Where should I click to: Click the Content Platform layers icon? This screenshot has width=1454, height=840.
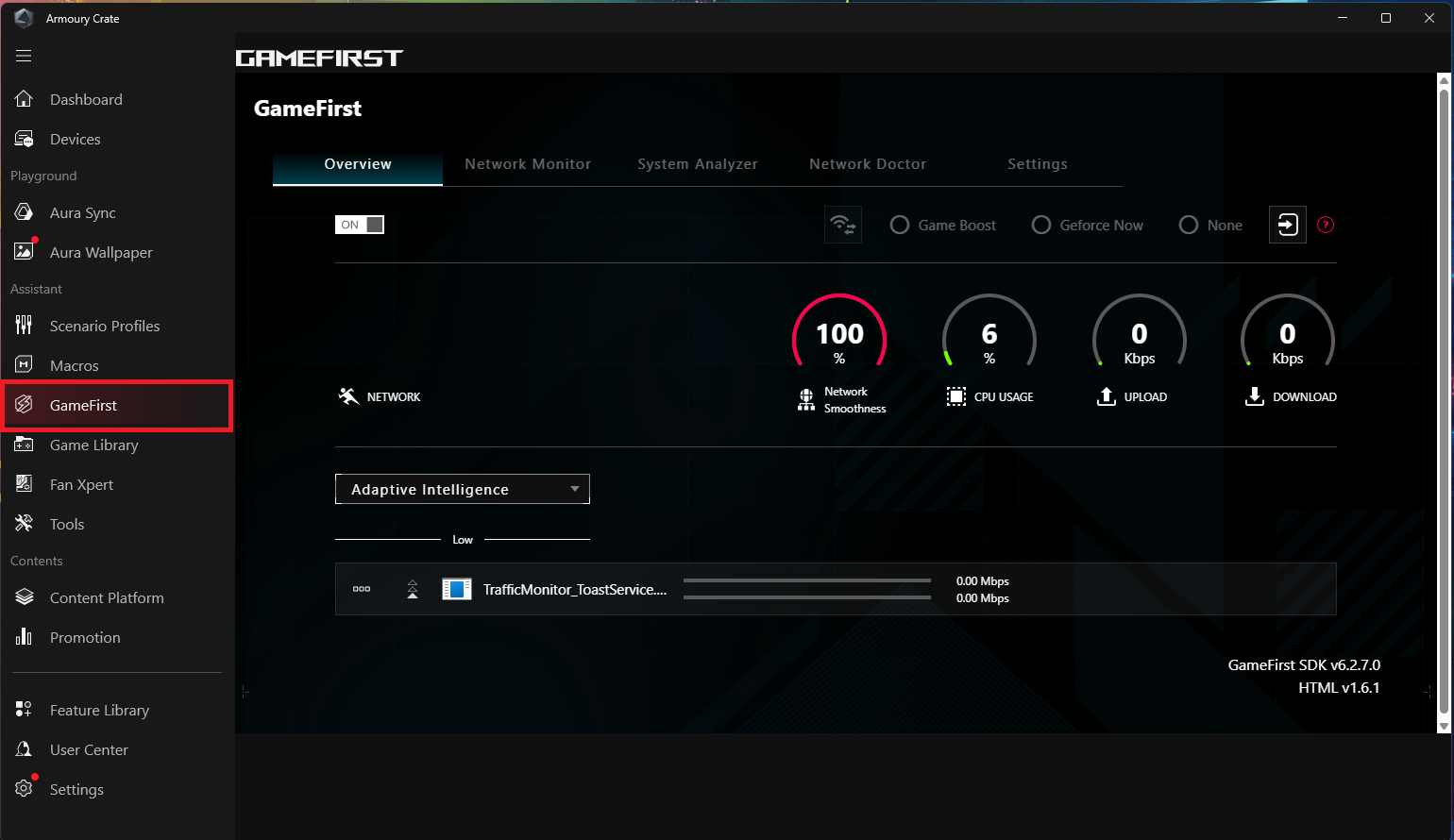[x=24, y=597]
